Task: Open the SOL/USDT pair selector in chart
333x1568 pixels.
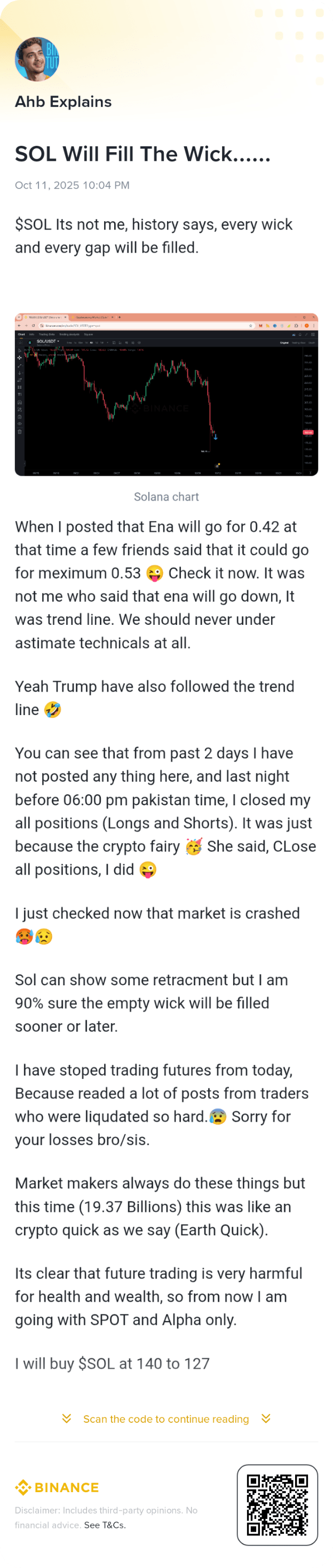Action: click(x=48, y=341)
